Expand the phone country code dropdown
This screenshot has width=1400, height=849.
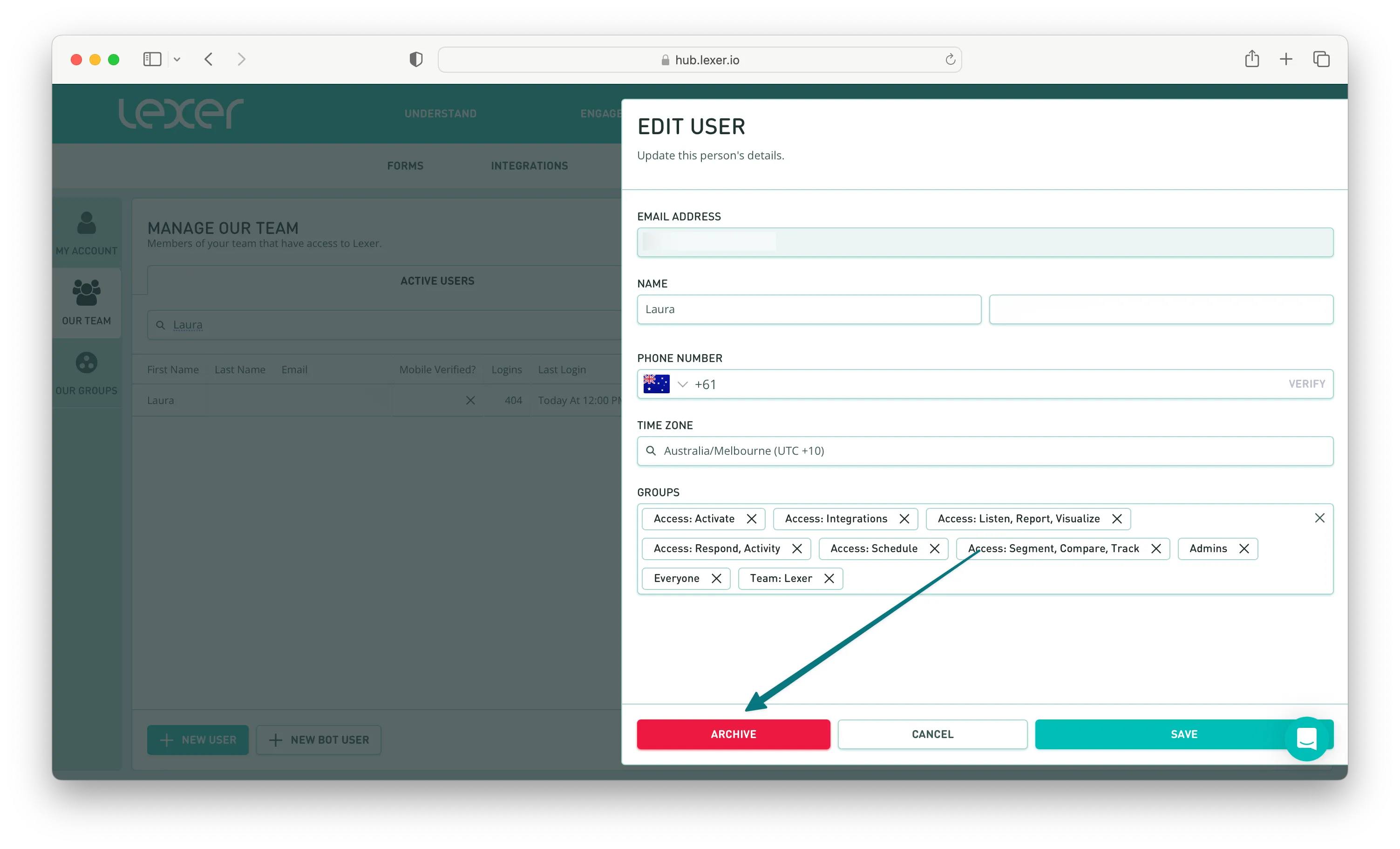(683, 384)
